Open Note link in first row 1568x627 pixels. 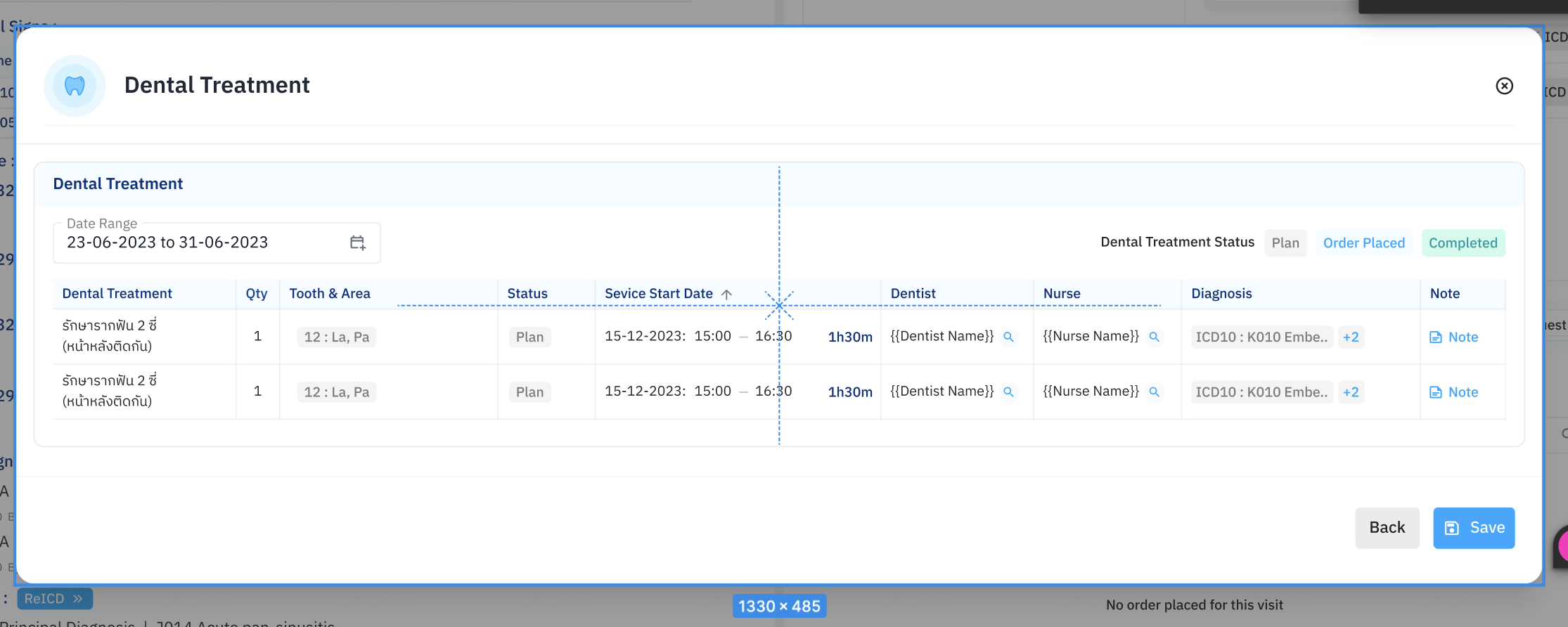(1454, 337)
